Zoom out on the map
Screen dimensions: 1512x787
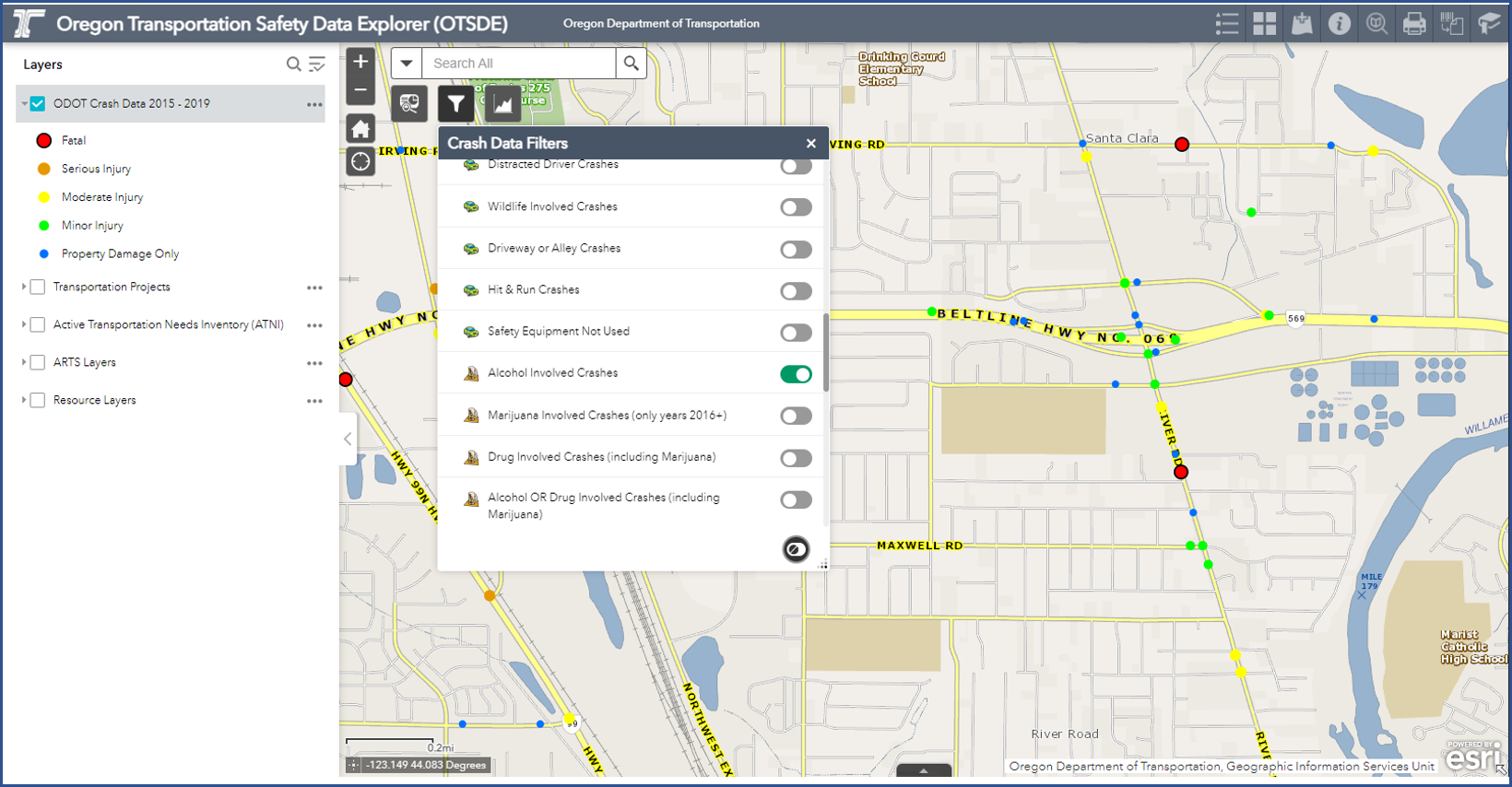click(360, 90)
